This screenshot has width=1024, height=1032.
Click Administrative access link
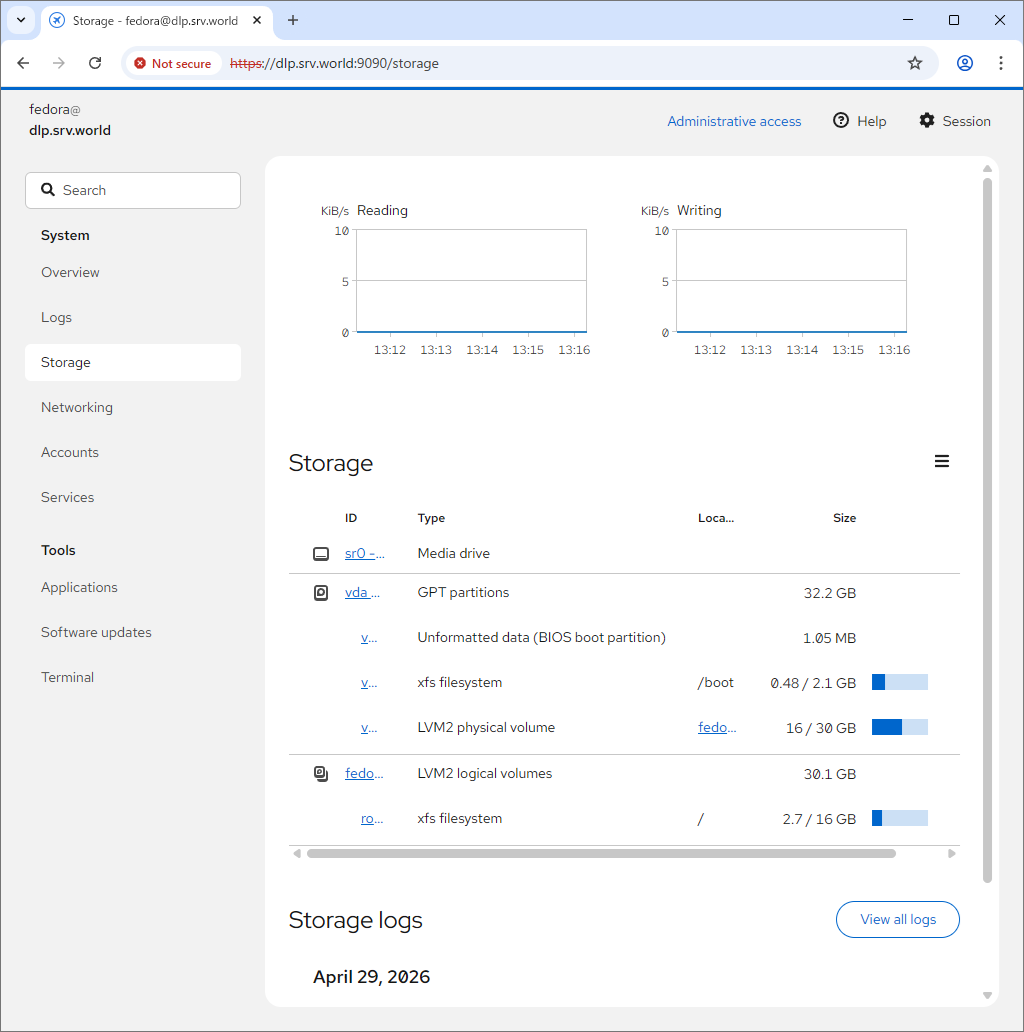click(x=734, y=121)
